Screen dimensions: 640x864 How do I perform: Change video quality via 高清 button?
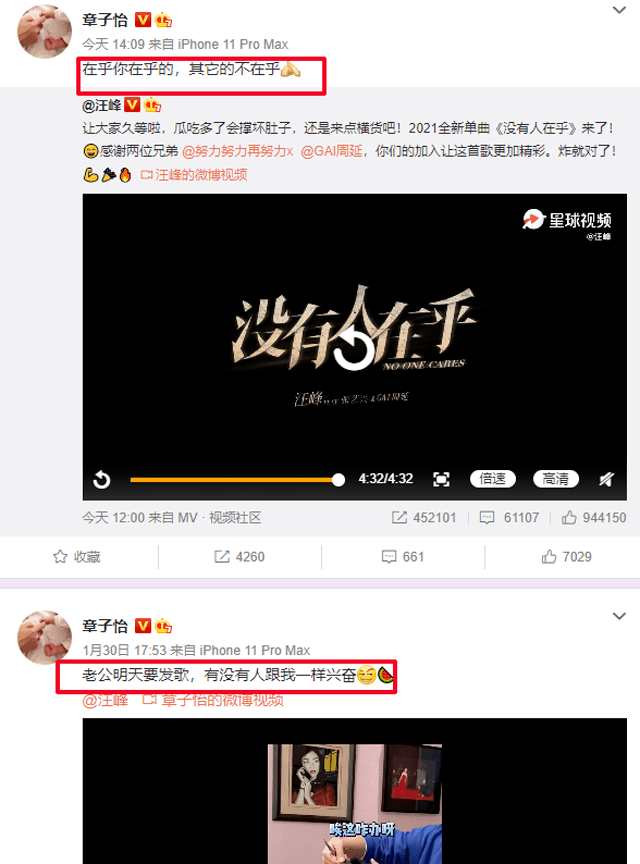click(556, 478)
